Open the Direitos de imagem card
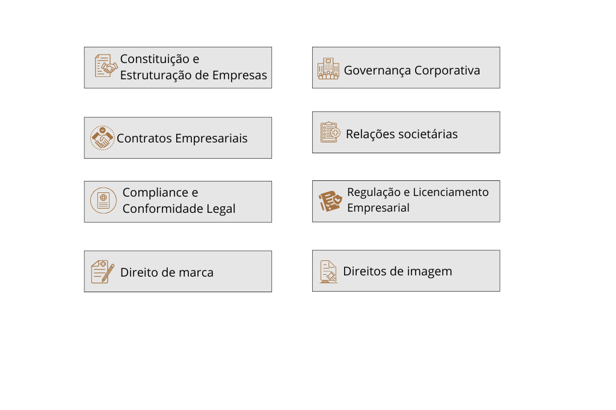The image size is (616, 410). click(x=406, y=271)
